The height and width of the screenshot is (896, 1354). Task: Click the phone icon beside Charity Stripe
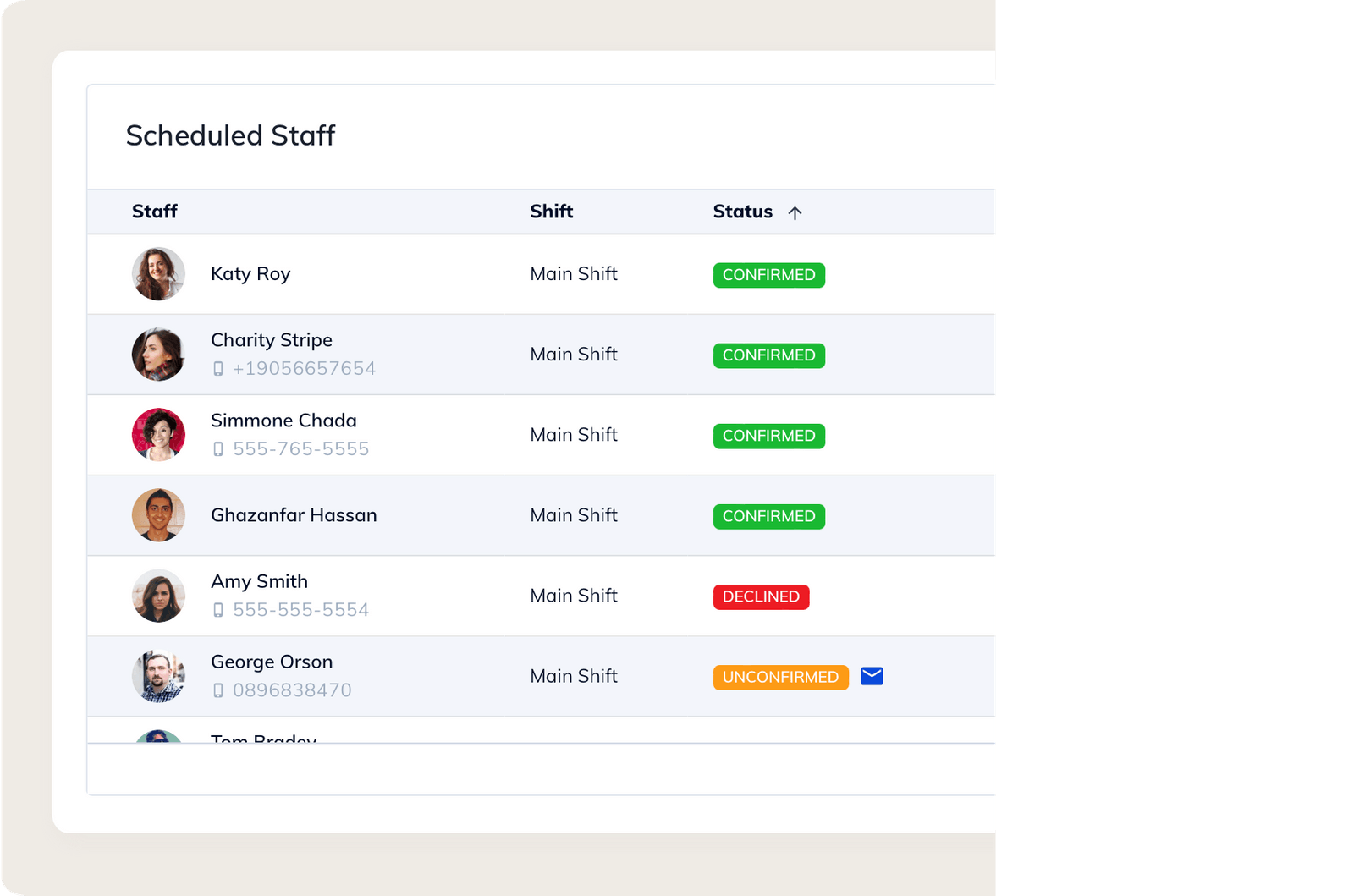point(220,368)
